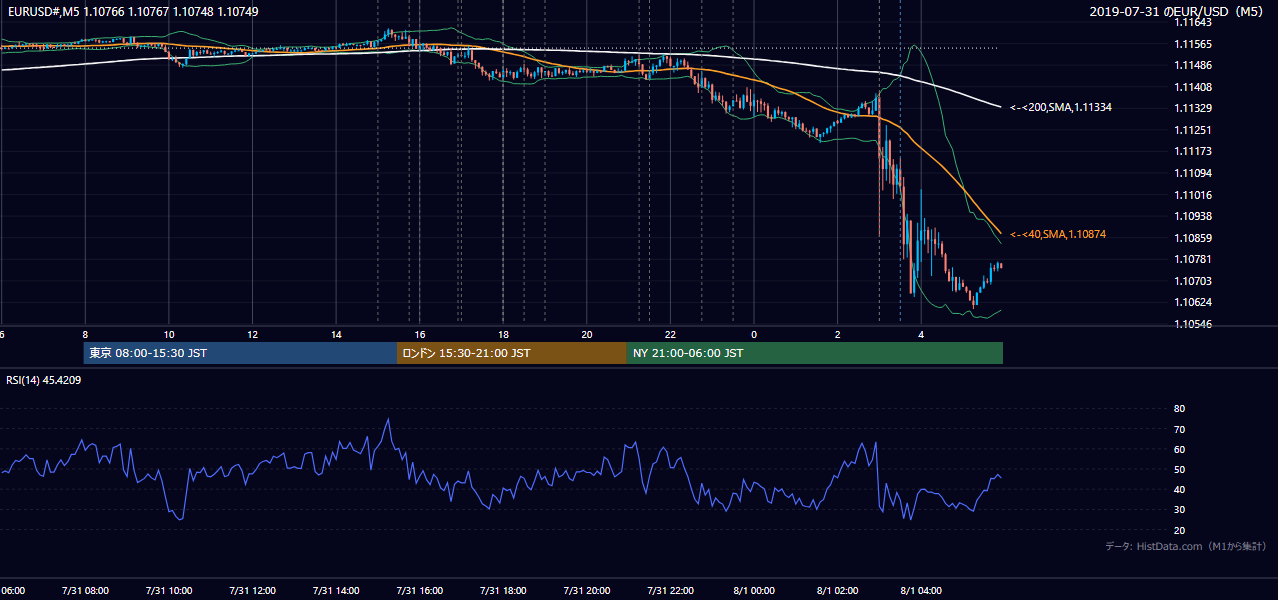The height and width of the screenshot is (600, 1278).
Task: Click RSI level 30 on scale
Action: [1179, 509]
